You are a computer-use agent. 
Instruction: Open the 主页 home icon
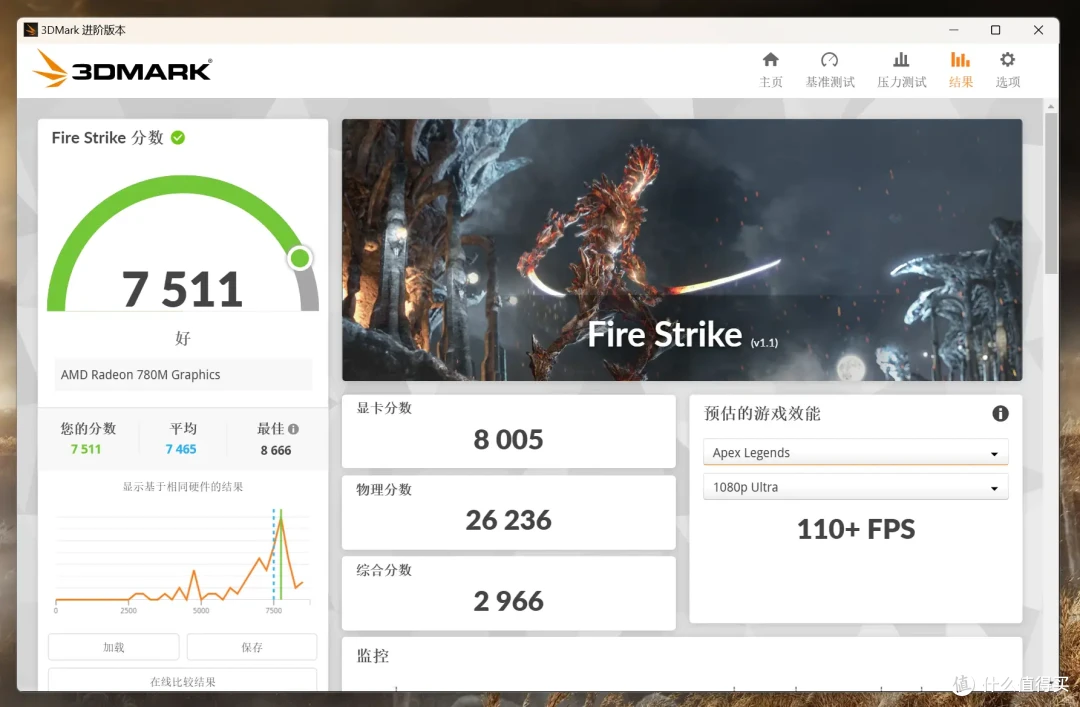pyautogui.click(x=771, y=60)
